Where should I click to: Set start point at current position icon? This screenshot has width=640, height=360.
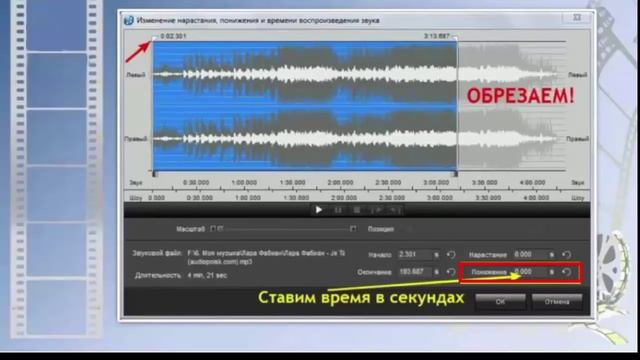click(x=377, y=210)
